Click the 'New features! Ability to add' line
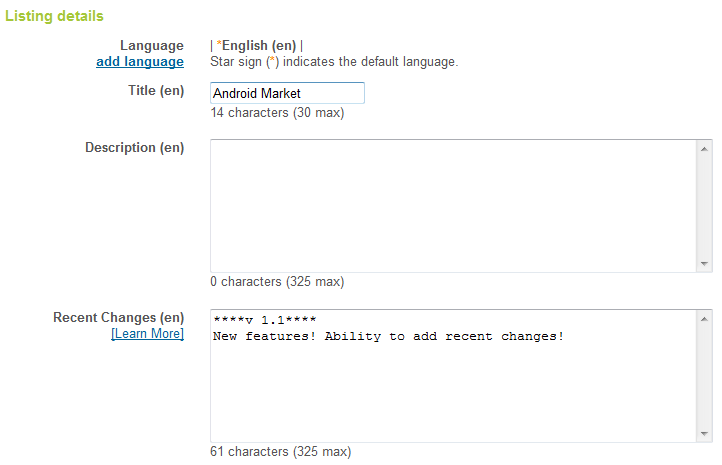 point(388,337)
